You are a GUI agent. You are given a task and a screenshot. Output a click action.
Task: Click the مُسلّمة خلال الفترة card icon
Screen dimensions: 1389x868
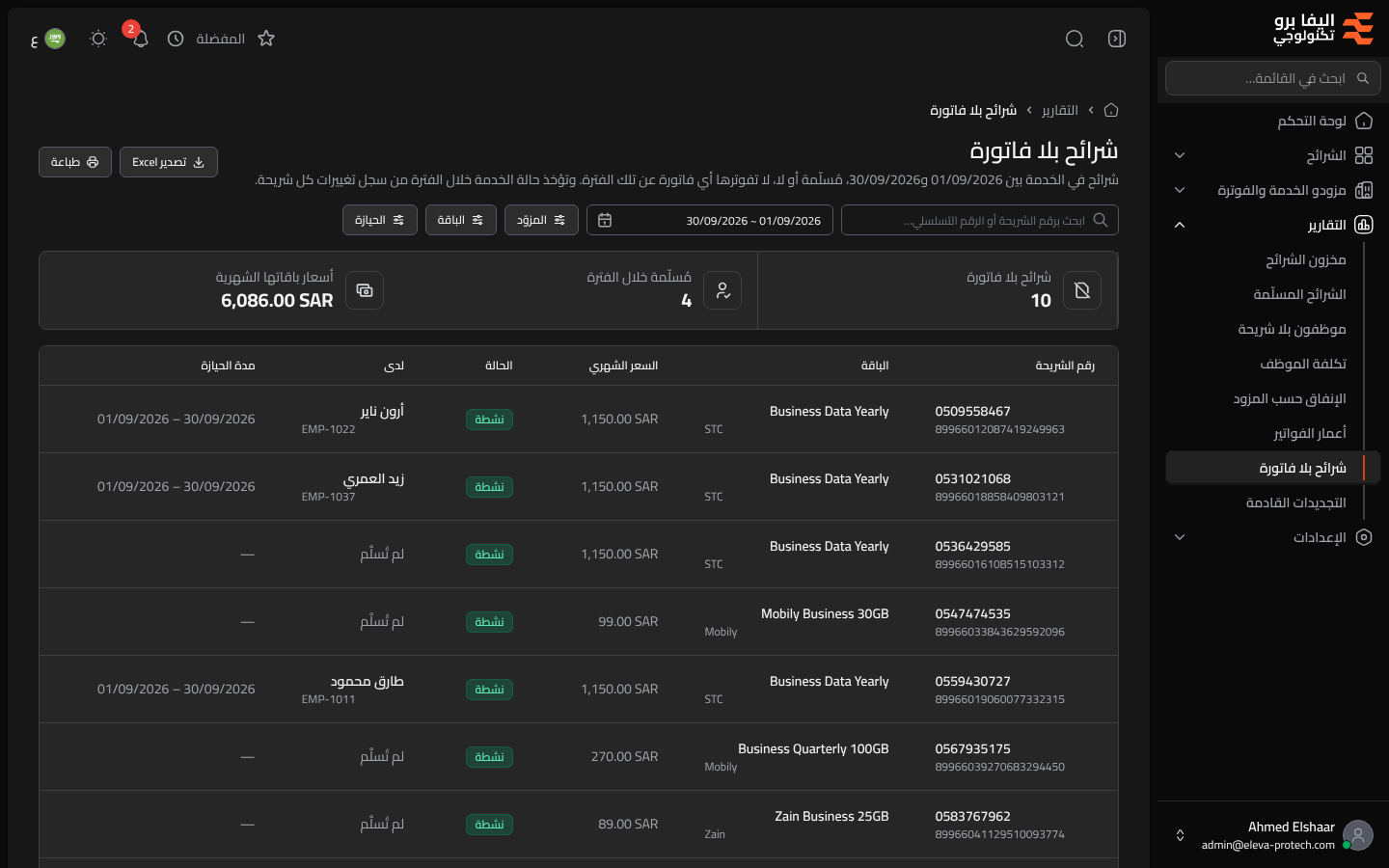coord(722,290)
